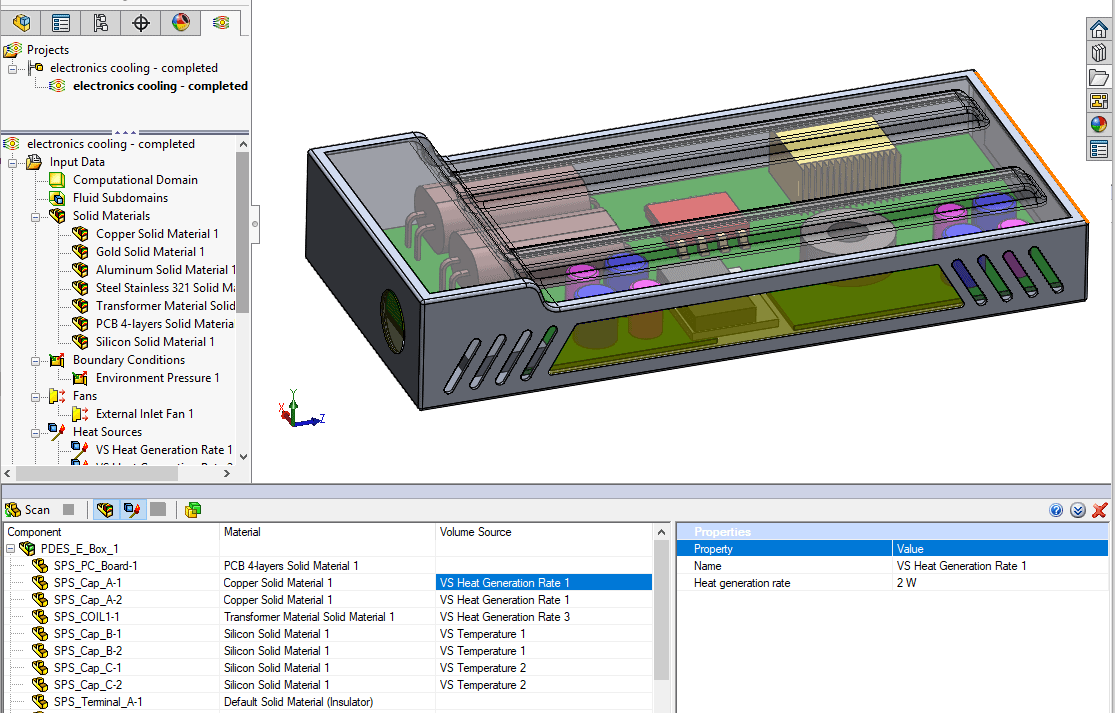Select Transformer Material Solid item
Screen dimensions: 1115x713
165,306
